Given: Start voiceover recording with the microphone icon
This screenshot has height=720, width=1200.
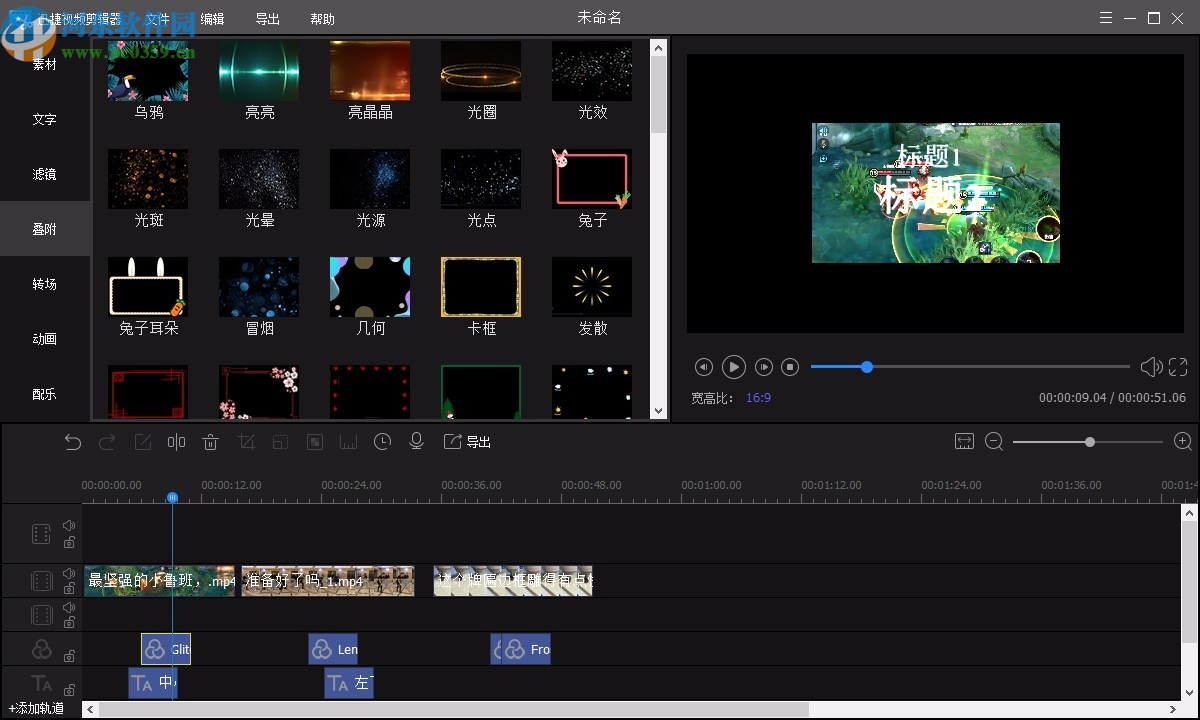Looking at the screenshot, I should (417, 442).
